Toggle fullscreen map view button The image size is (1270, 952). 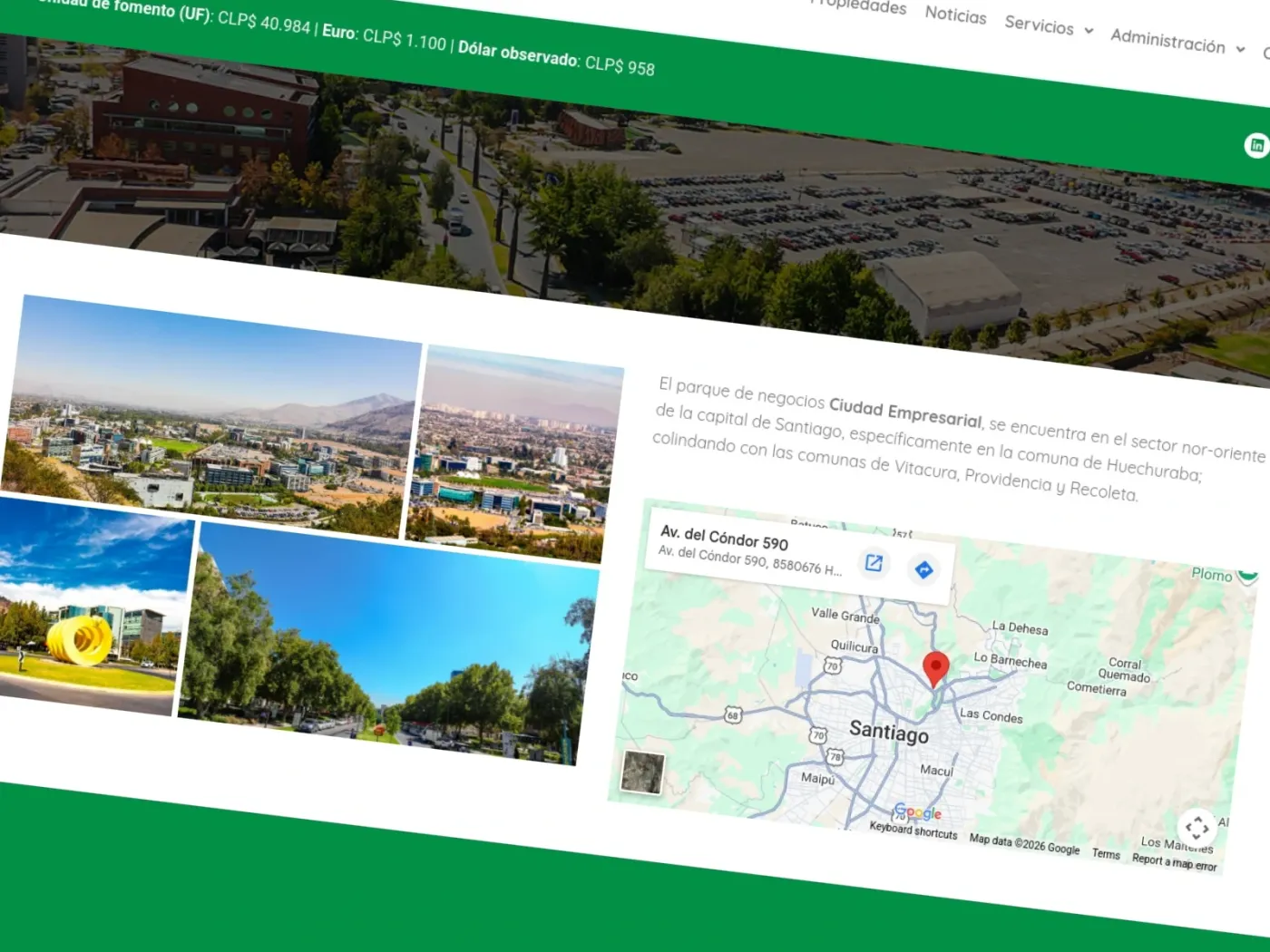click(x=1197, y=827)
